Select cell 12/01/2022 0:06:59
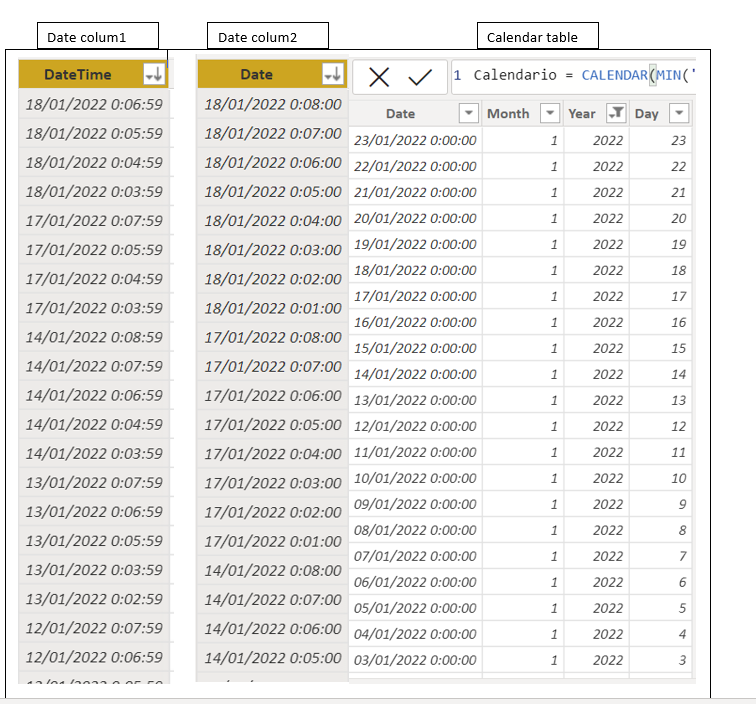 (x=94, y=657)
